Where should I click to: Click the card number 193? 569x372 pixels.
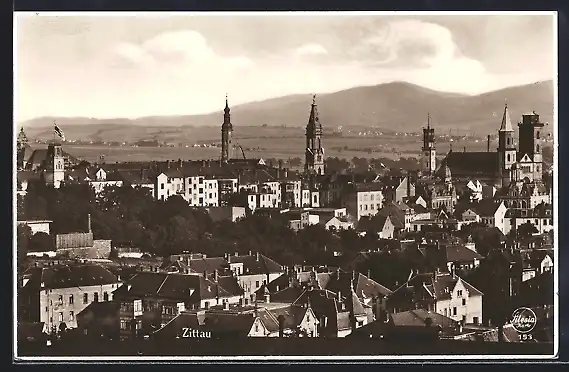(x=525, y=337)
